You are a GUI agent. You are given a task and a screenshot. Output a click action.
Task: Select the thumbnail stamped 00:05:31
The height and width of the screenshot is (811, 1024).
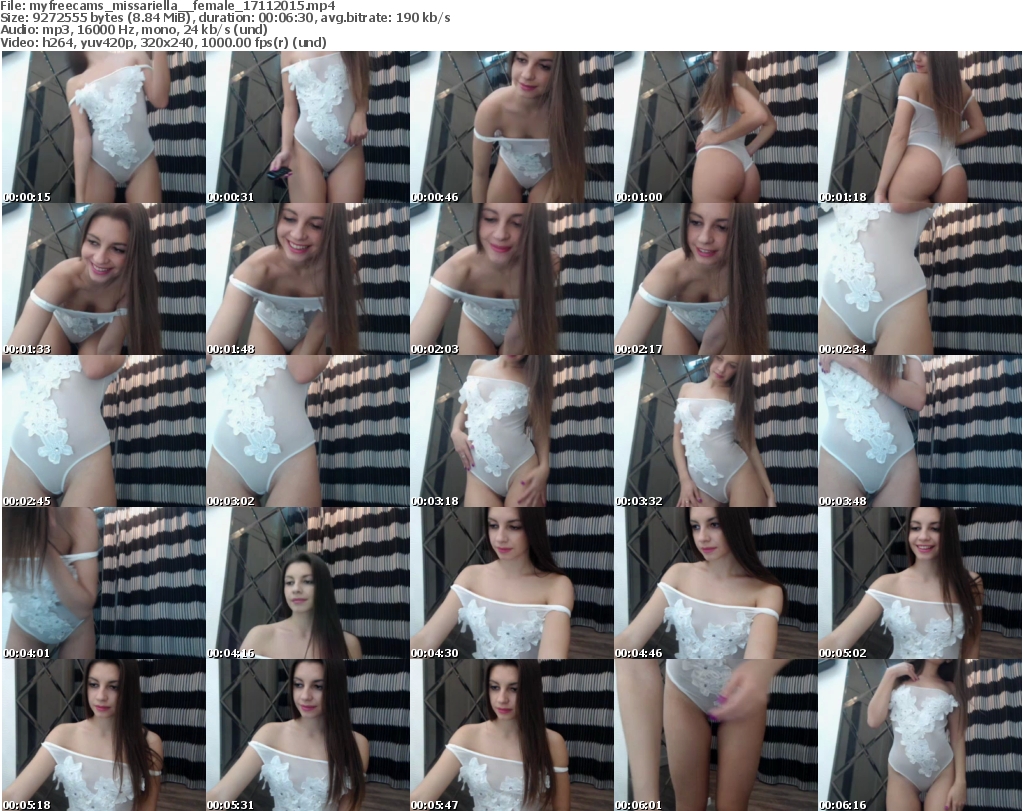coord(308,735)
